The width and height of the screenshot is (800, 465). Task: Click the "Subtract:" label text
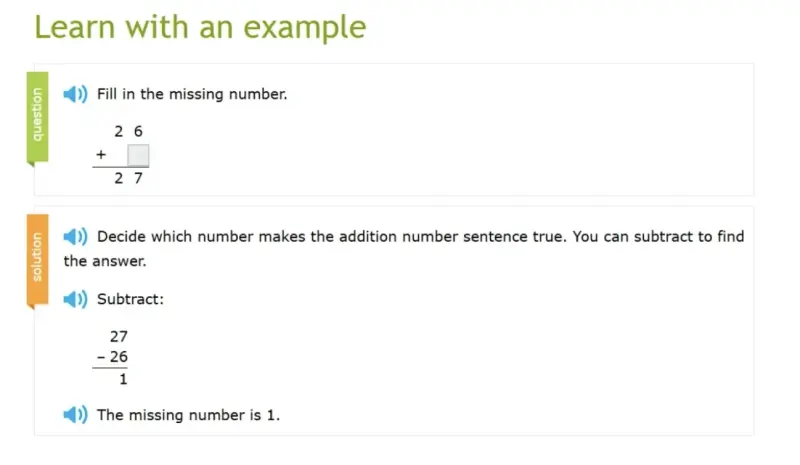(x=131, y=299)
